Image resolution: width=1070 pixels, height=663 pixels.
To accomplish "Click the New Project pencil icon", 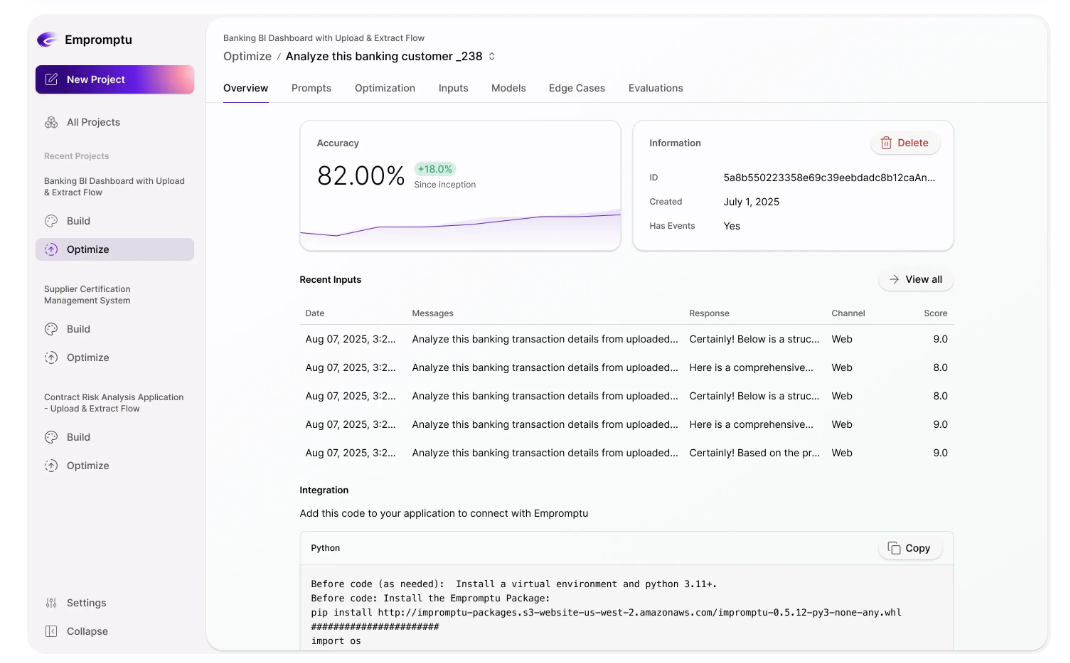I will (51, 80).
